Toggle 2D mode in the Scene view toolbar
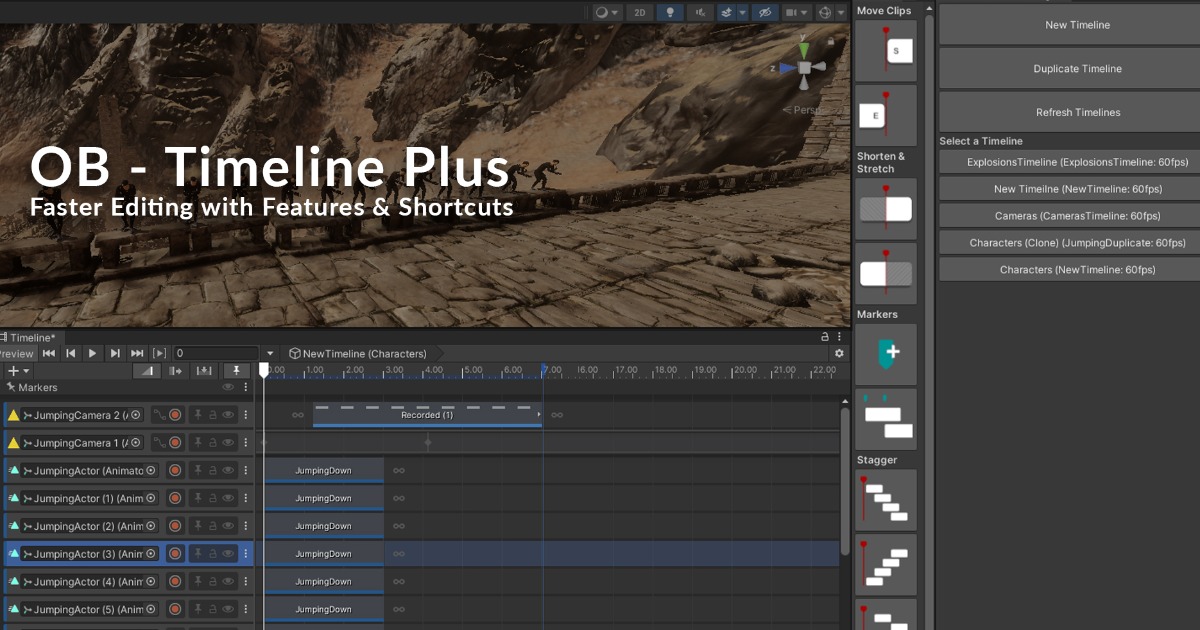 tap(639, 12)
